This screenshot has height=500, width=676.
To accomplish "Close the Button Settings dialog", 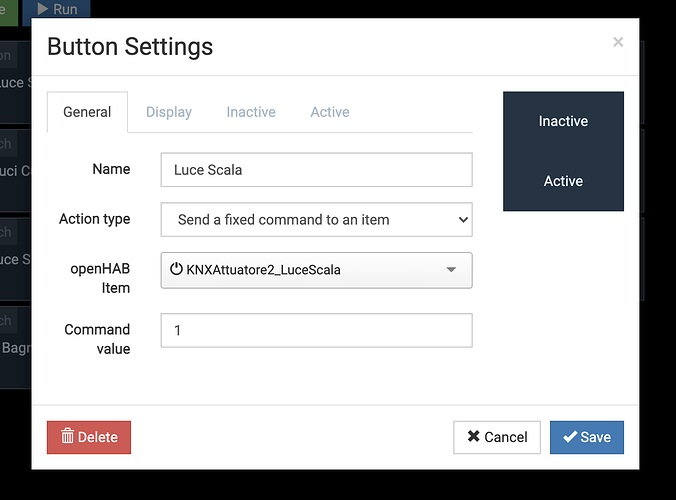I will click(618, 42).
